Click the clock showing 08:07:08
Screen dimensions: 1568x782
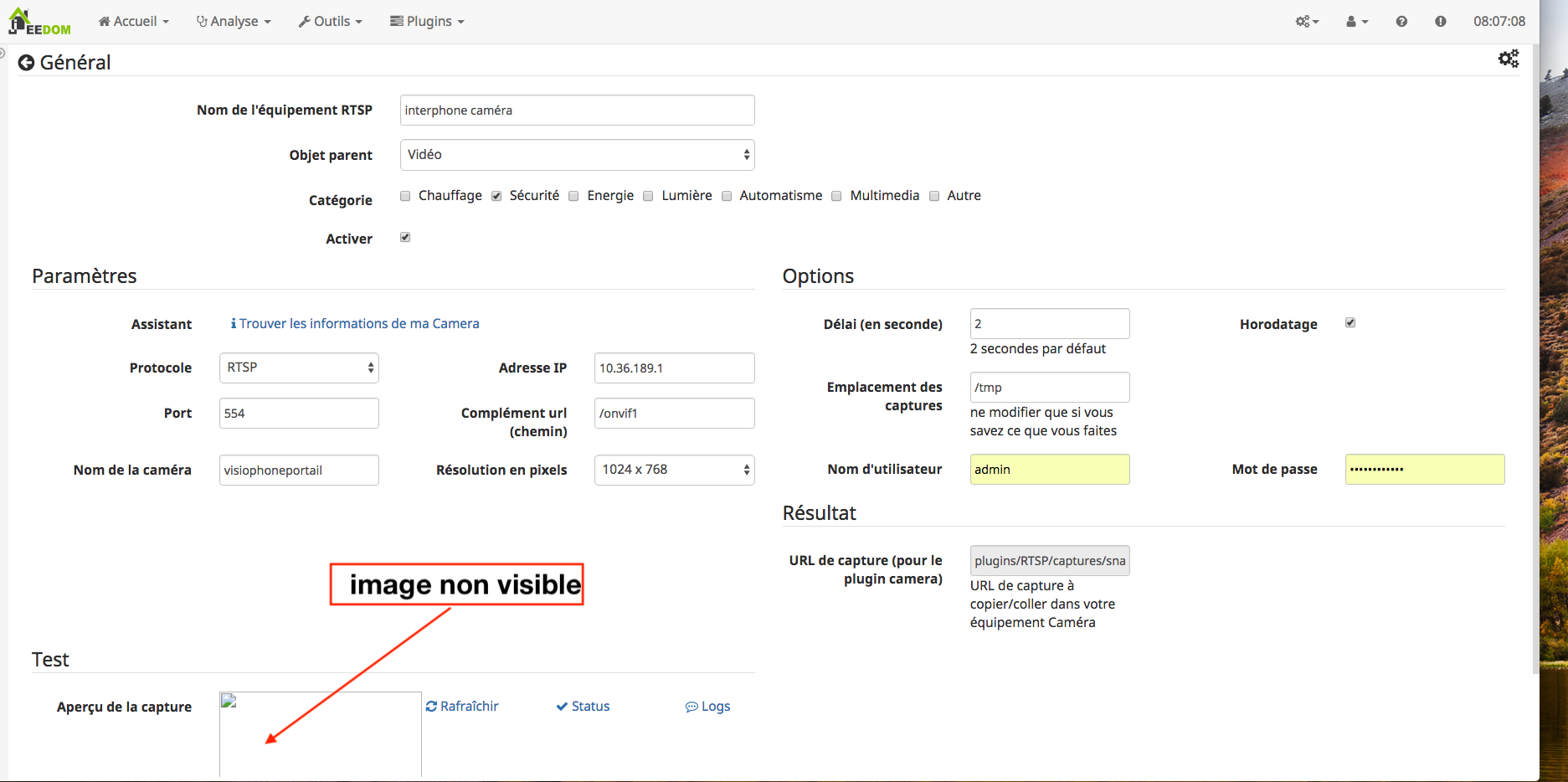coord(1499,22)
